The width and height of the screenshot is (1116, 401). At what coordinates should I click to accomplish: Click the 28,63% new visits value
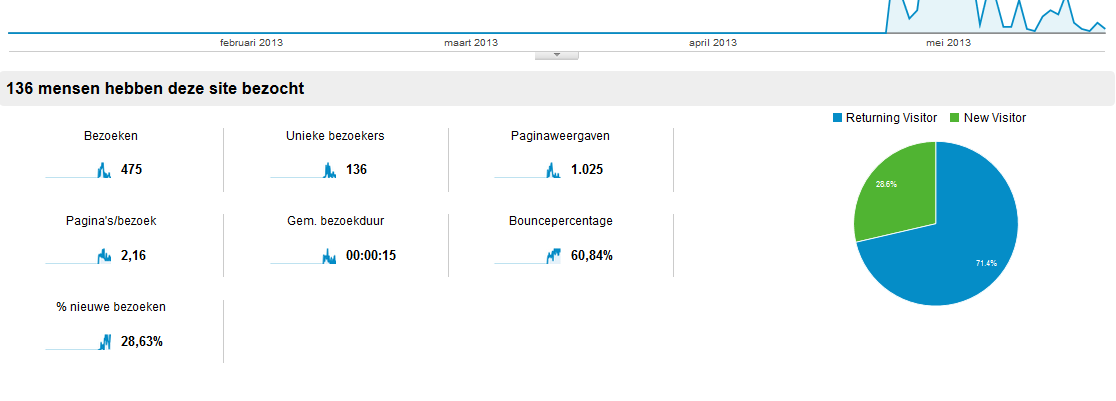[142, 341]
